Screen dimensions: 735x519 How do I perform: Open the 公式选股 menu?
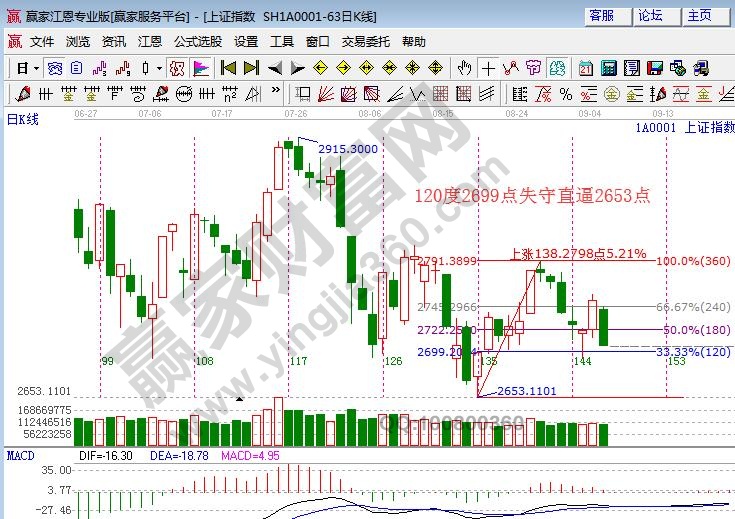(x=197, y=42)
